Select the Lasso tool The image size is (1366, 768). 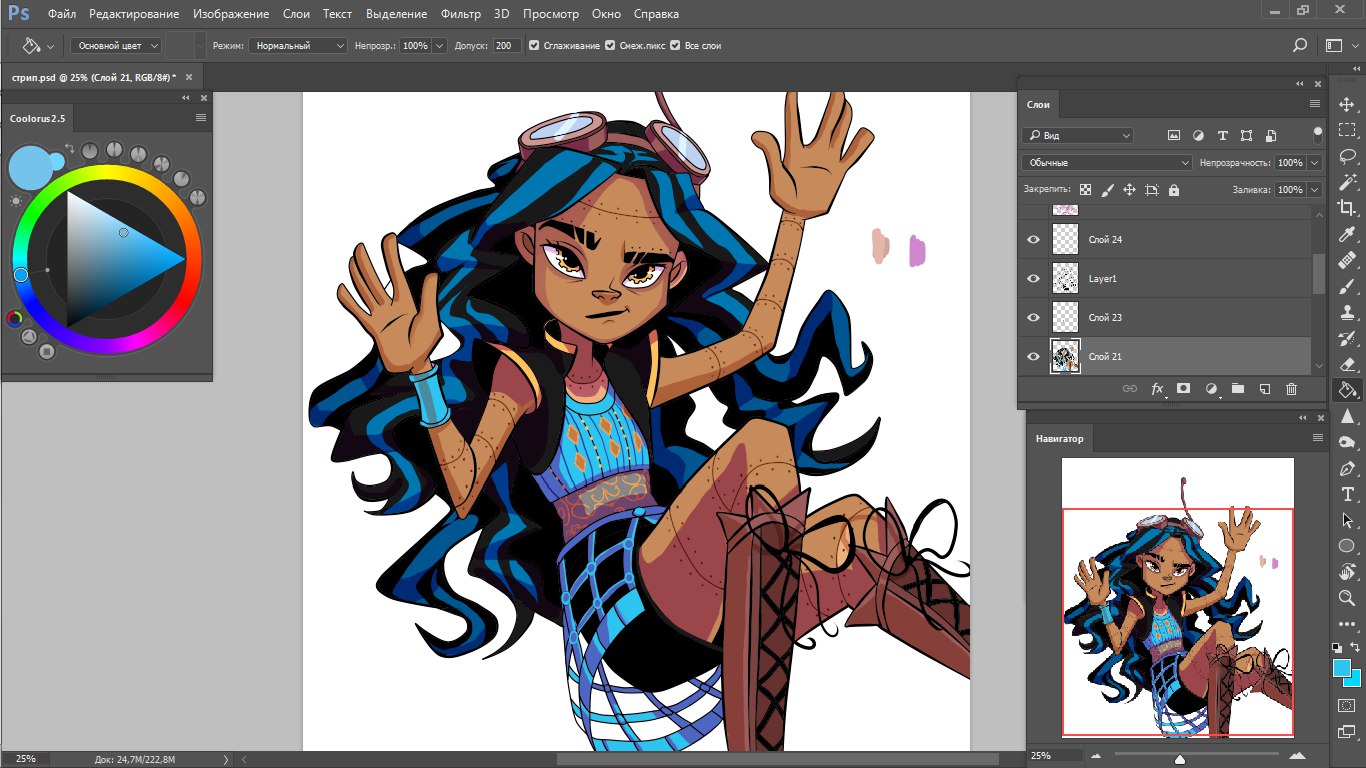1347,157
